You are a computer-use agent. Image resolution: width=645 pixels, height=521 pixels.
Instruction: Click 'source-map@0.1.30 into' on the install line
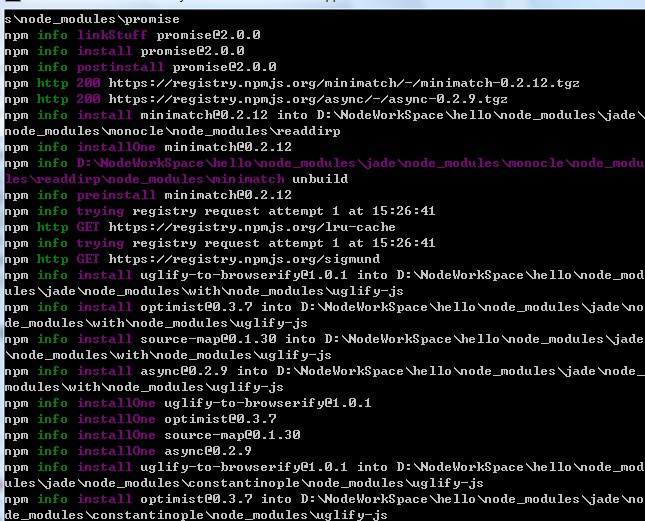pyautogui.click(x=228, y=339)
